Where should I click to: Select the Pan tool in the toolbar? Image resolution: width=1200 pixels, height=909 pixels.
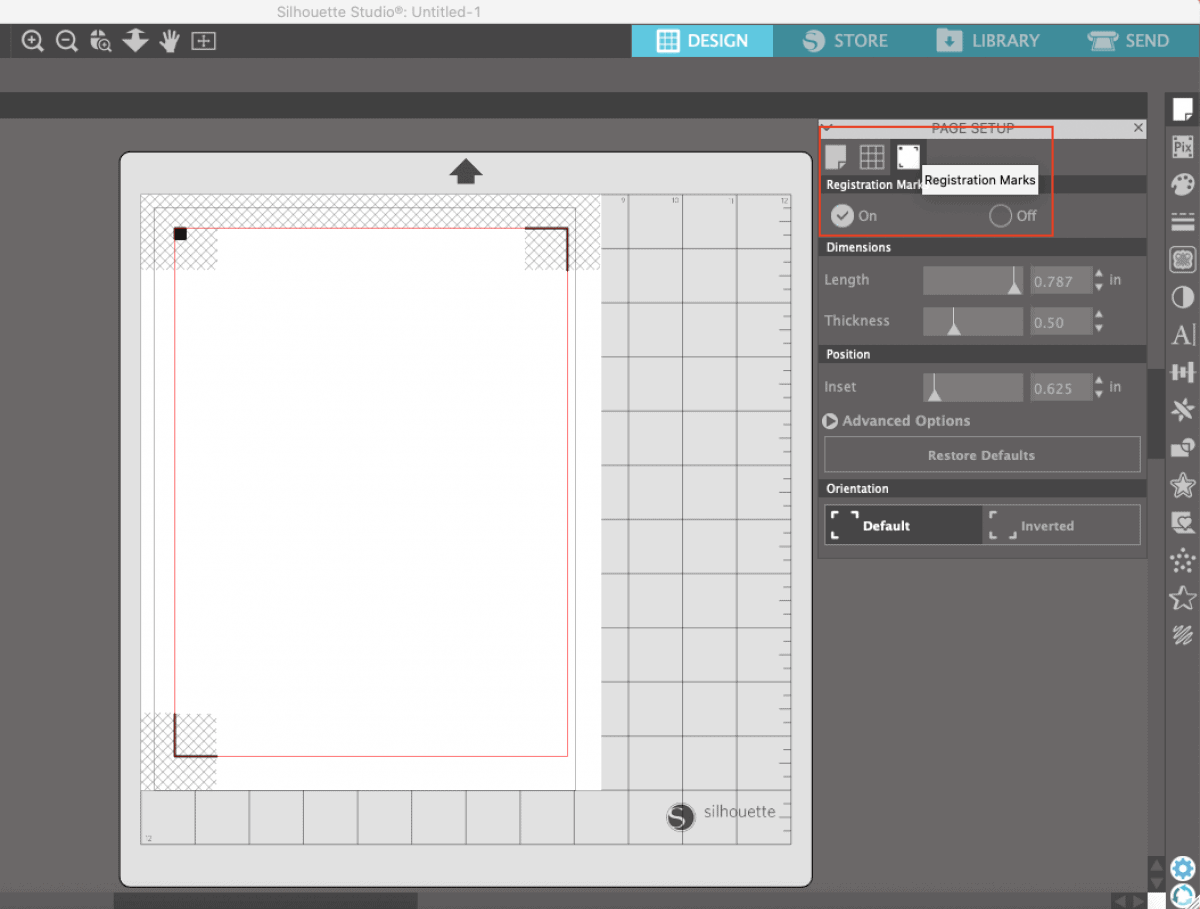pyautogui.click(x=169, y=41)
